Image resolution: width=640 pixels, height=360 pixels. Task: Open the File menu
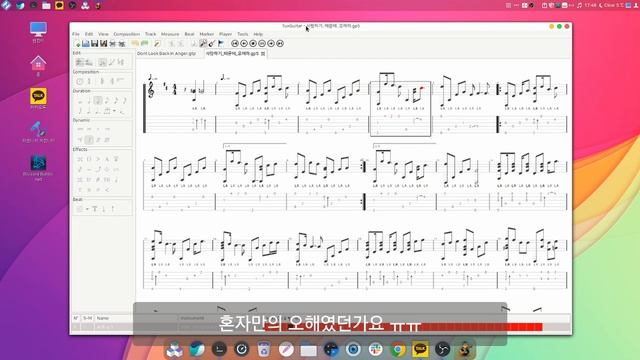tap(76, 34)
